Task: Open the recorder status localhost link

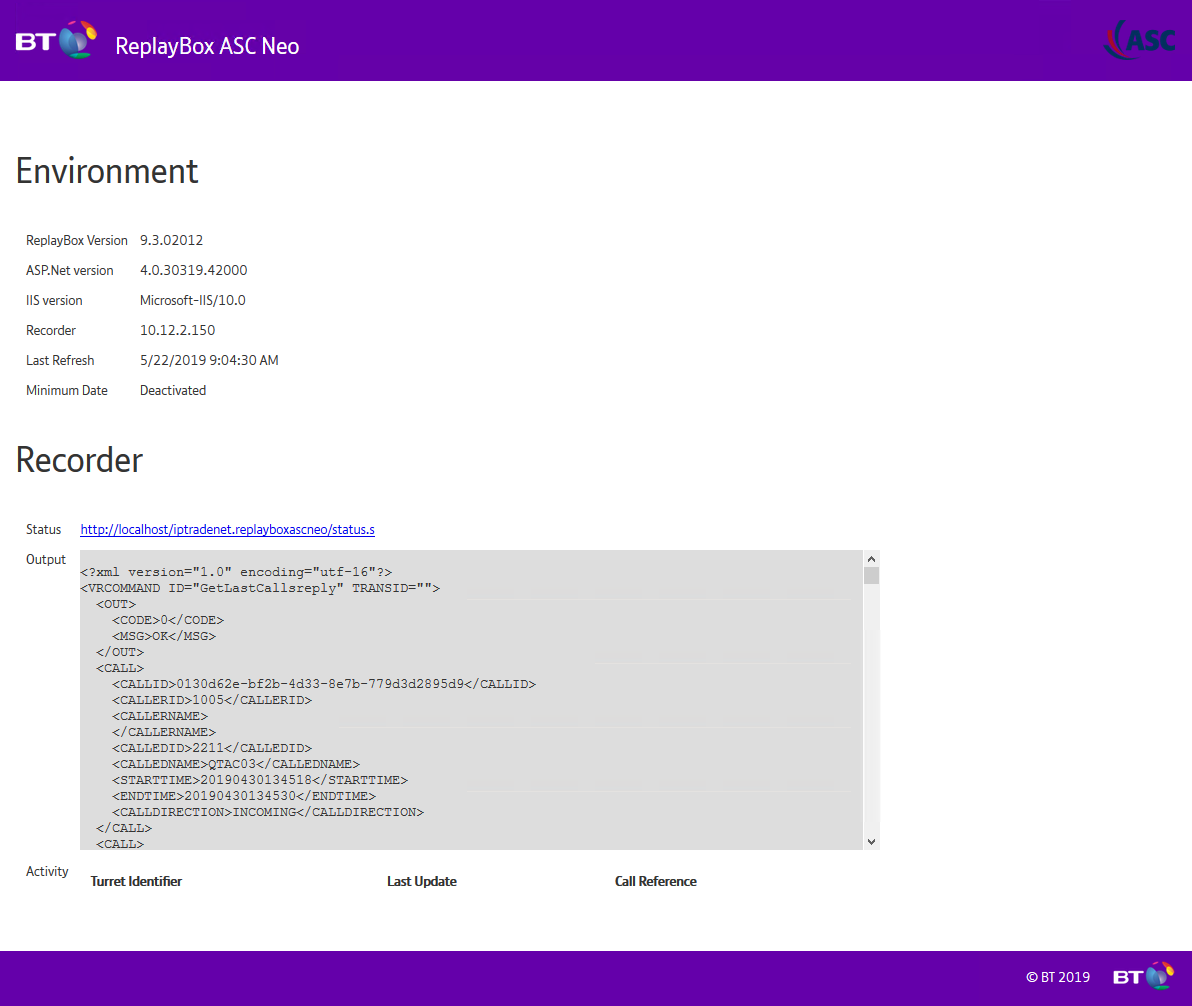Action: (227, 529)
